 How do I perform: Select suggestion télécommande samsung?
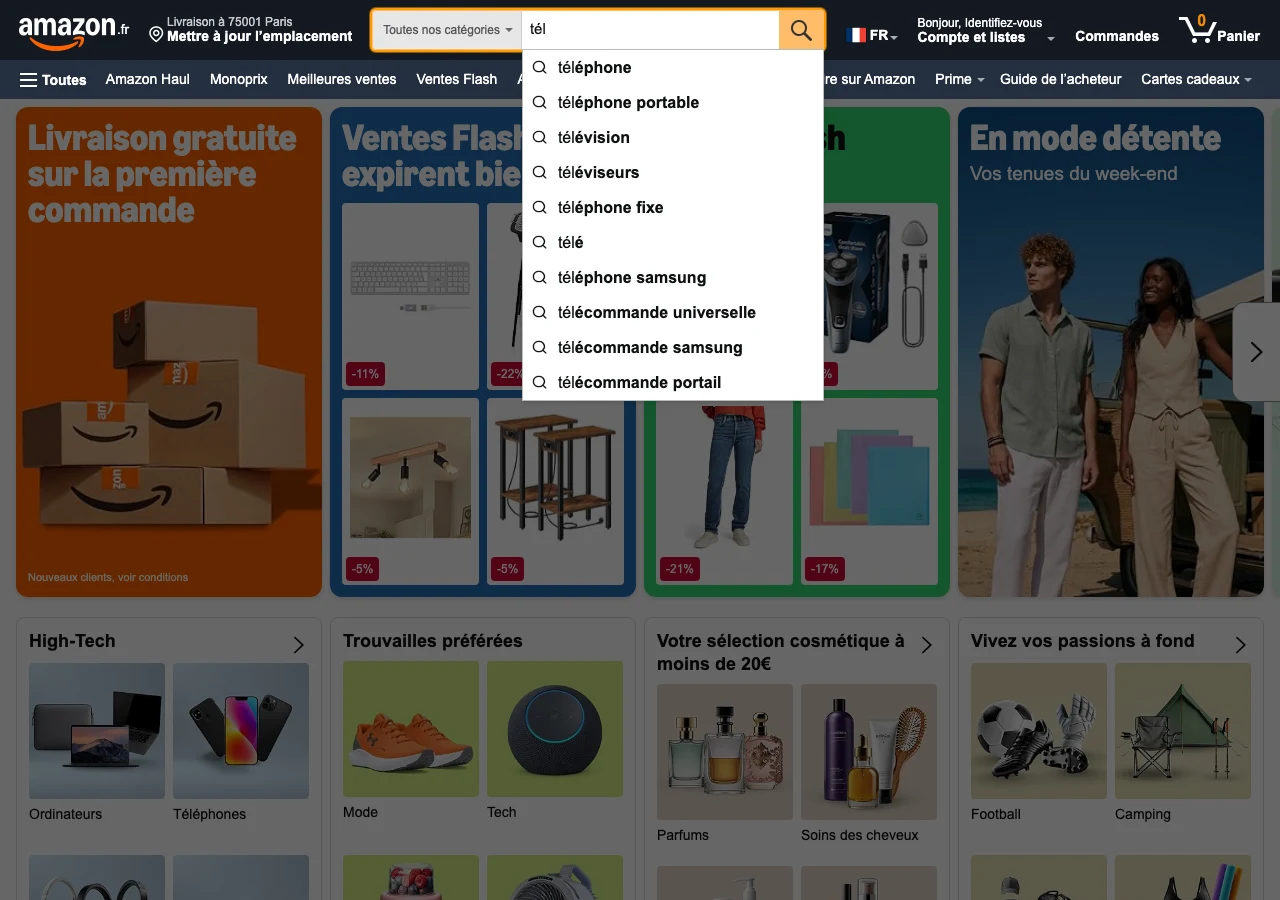pyautogui.click(x=672, y=347)
